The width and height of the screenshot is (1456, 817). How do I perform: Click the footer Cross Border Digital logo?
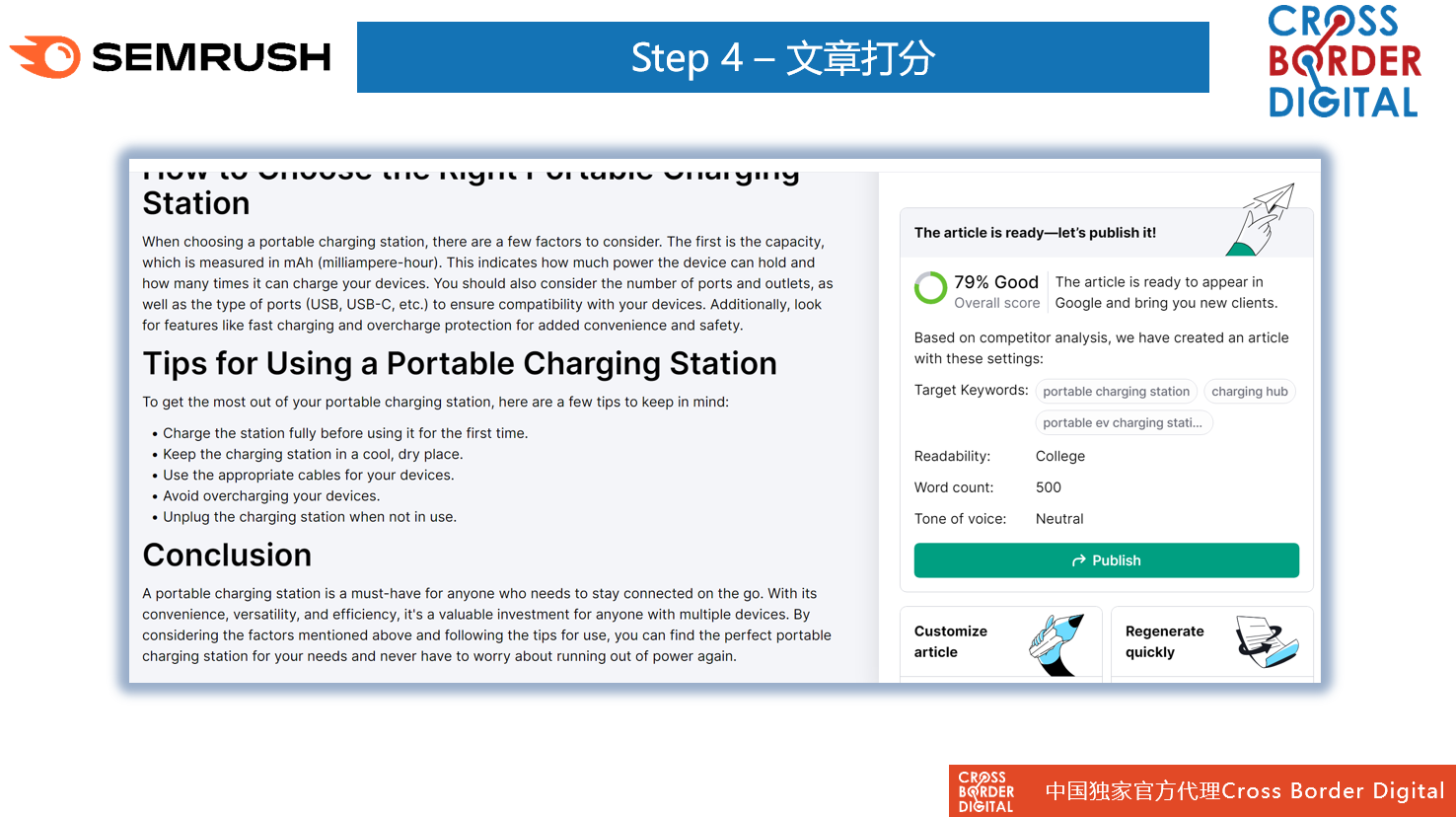[985, 791]
